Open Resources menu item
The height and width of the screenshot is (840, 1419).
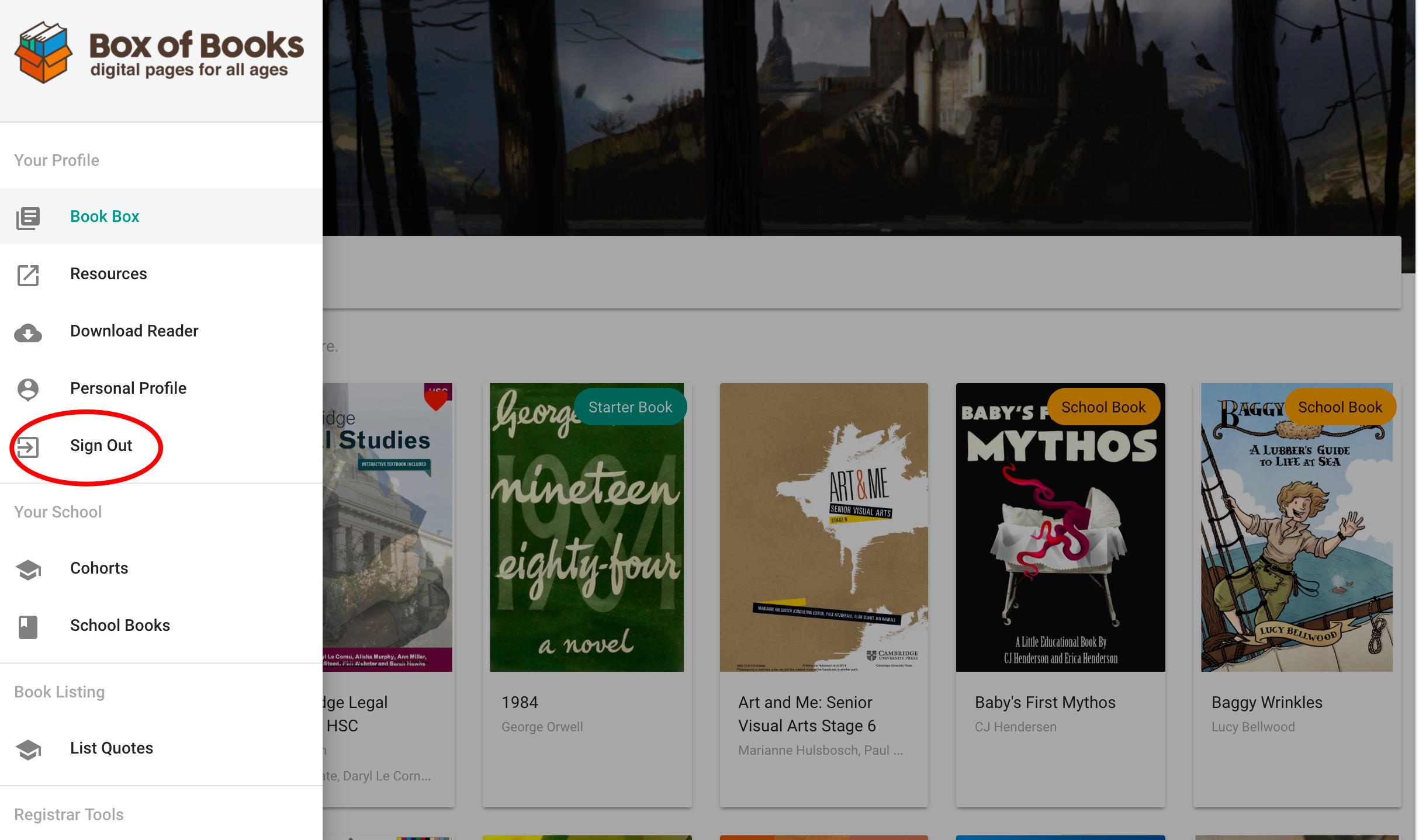pos(161,273)
